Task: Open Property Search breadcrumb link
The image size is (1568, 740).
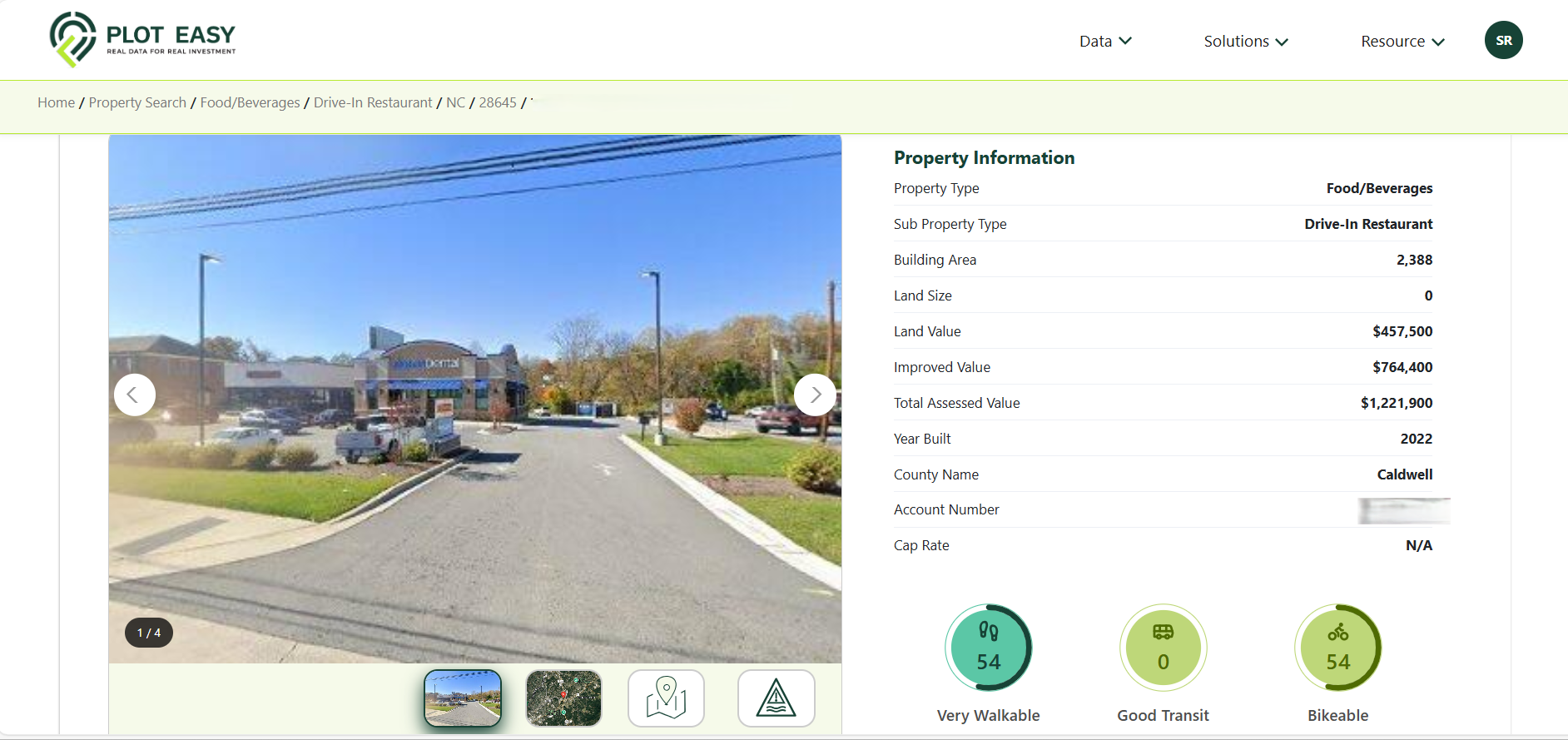Action: pos(137,102)
